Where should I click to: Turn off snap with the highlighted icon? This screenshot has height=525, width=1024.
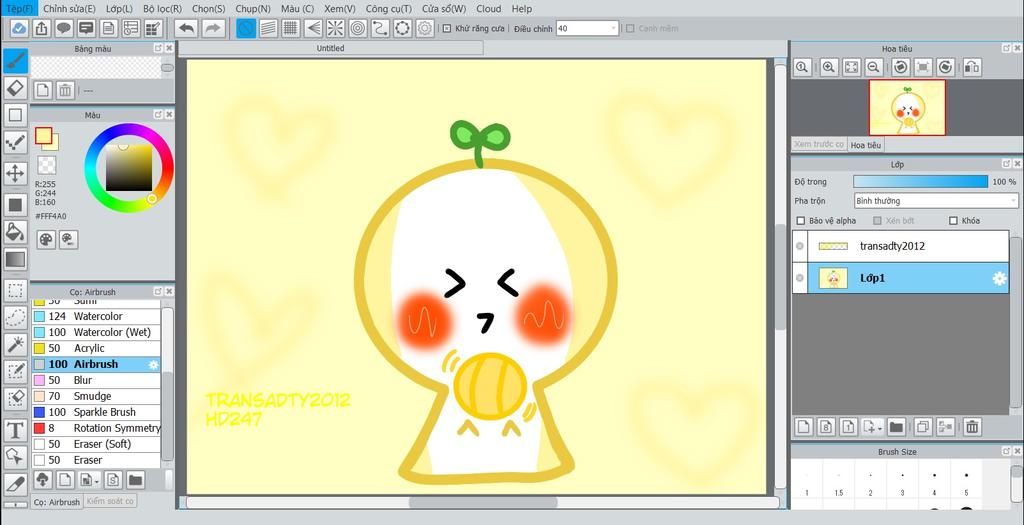tap(246, 28)
